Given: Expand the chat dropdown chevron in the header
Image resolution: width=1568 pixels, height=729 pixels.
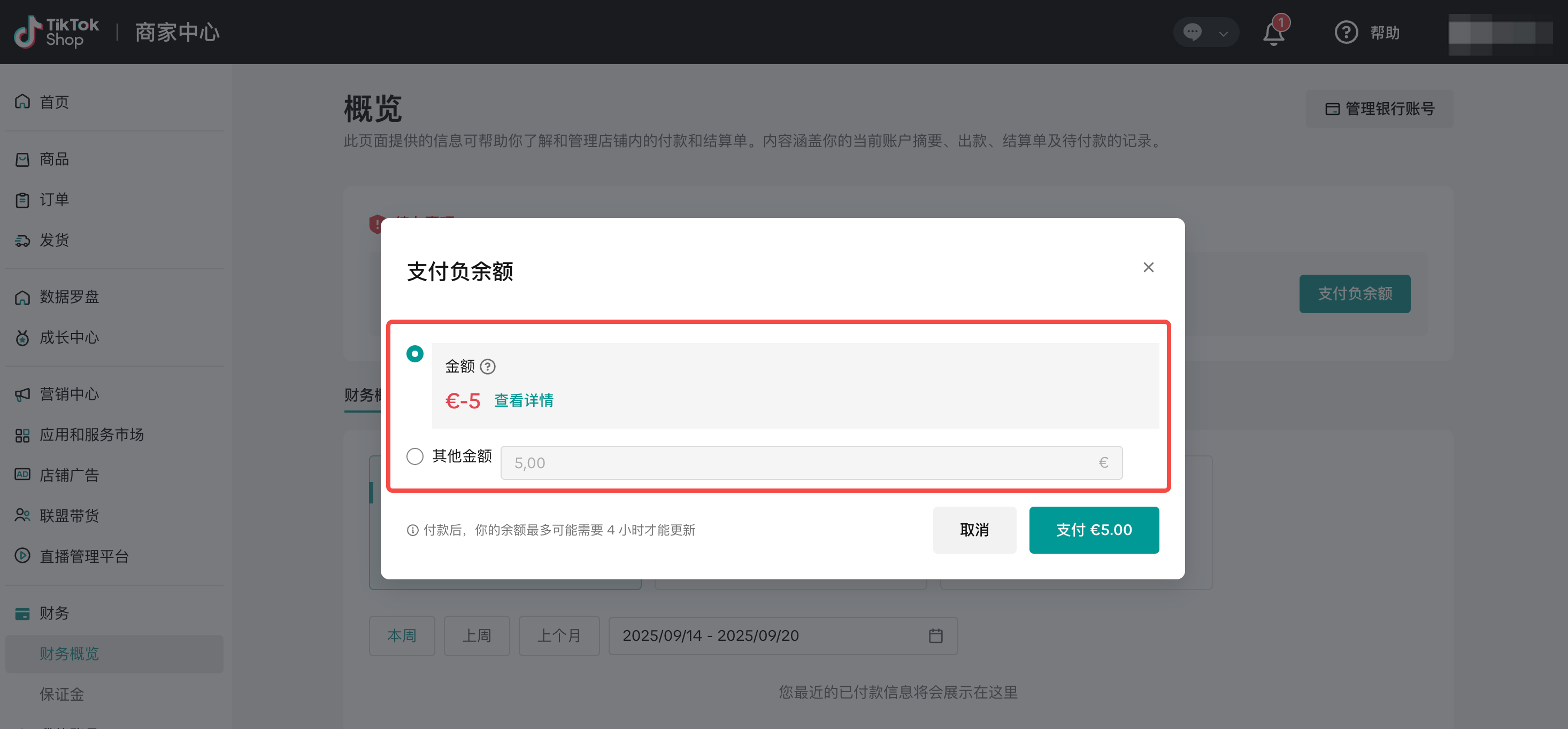Looking at the screenshot, I should pos(1223,34).
